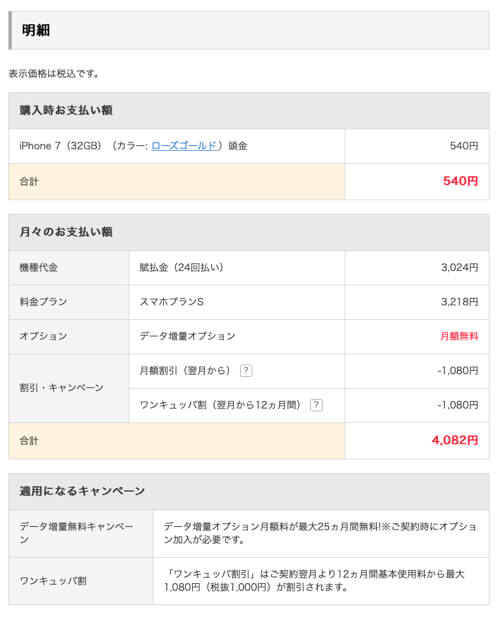Viewport: 500px width, 617px height.
Task: Select the スマホプランS plan name
Action: [x=172, y=302]
